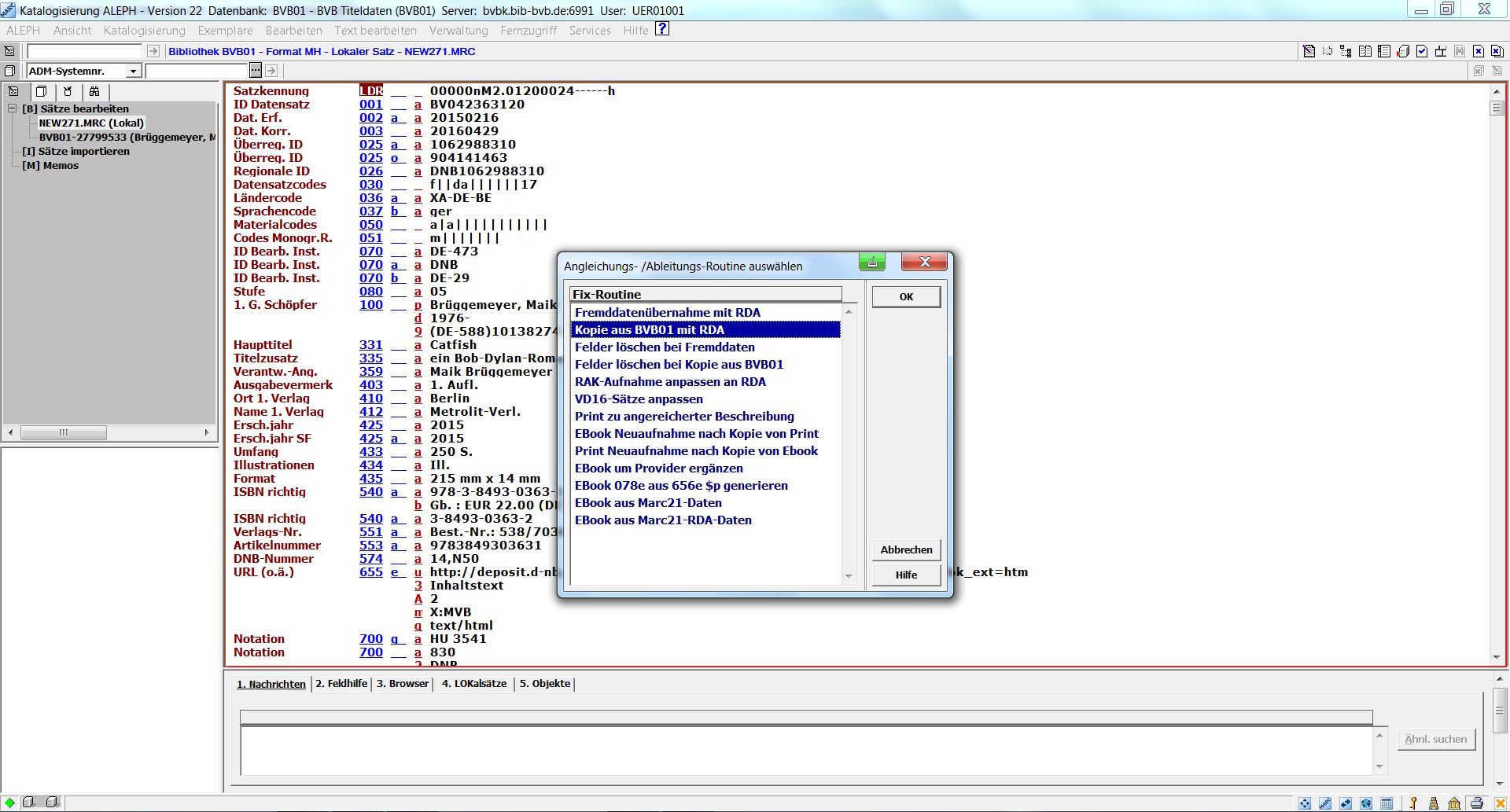The height and width of the screenshot is (812, 1510).
Task: Click the tree structure overview icon
Action: (1346, 51)
